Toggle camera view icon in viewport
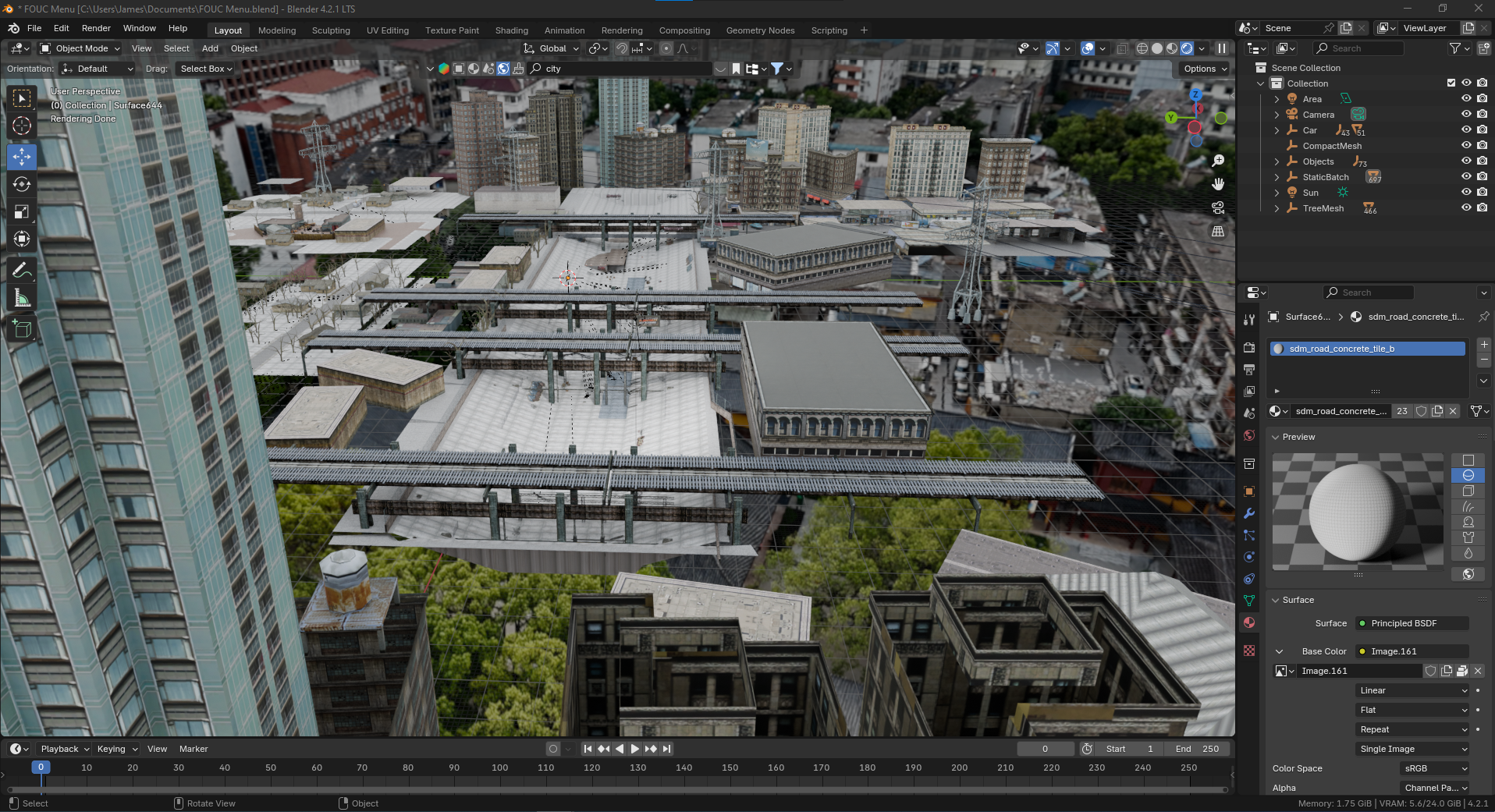Screen dimensions: 1495x812 coord(1218,207)
